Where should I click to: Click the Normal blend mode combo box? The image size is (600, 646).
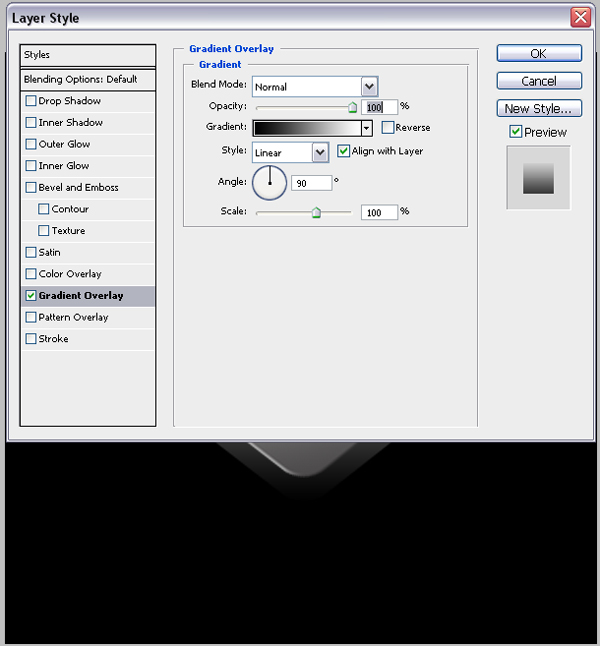click(315, 87)
